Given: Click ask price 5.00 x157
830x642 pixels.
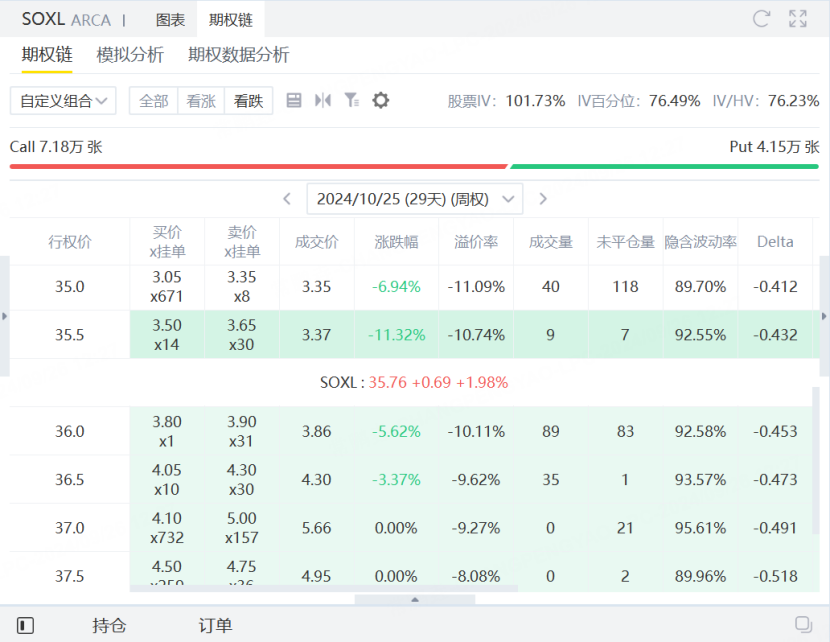Looking at the screenshot, I should [x=241, y=527].
